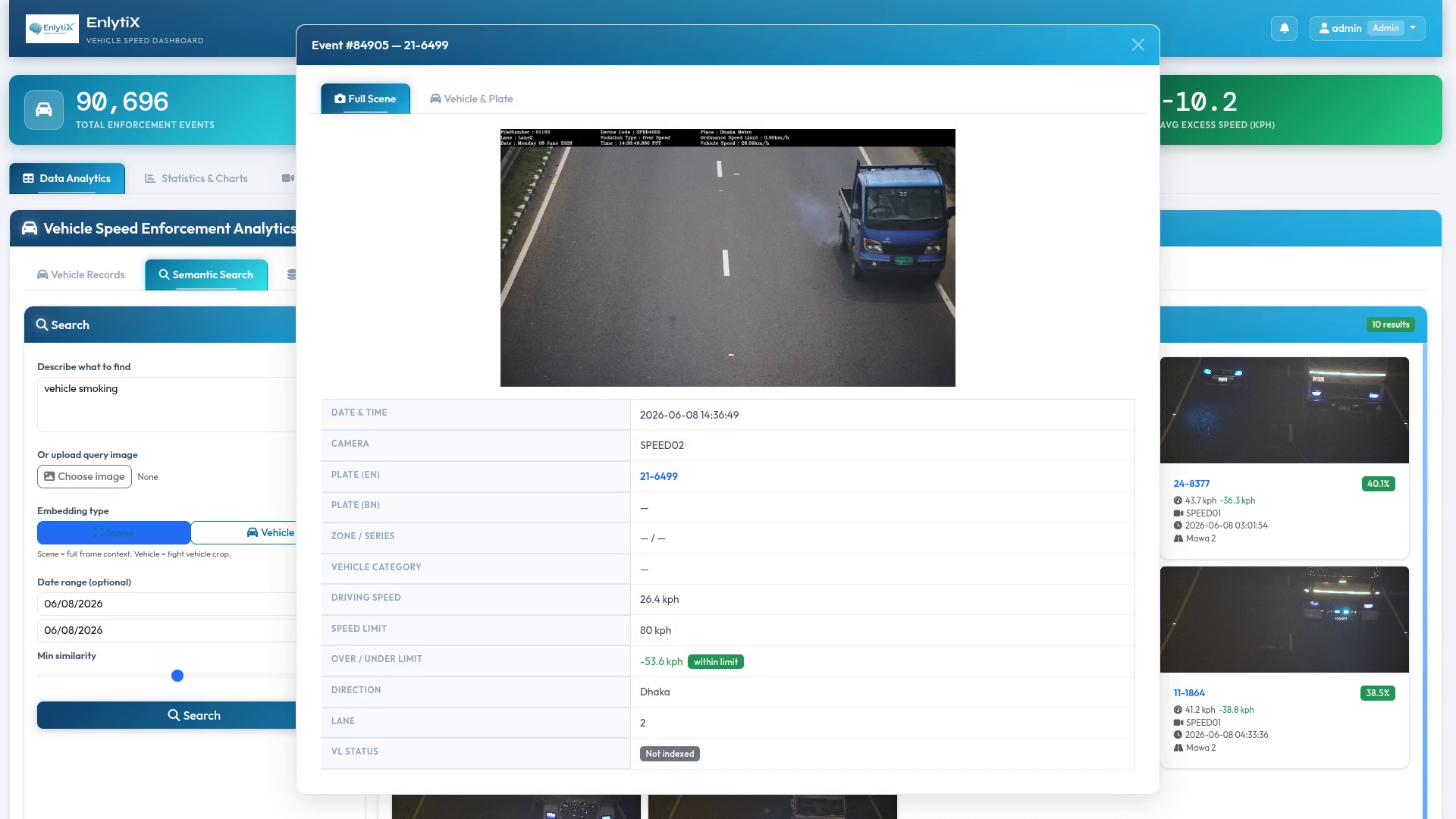The height and width of the screenshot is (819, 1456).
Task: Click the EnlytiX logo in header
Action: point(52,29)
